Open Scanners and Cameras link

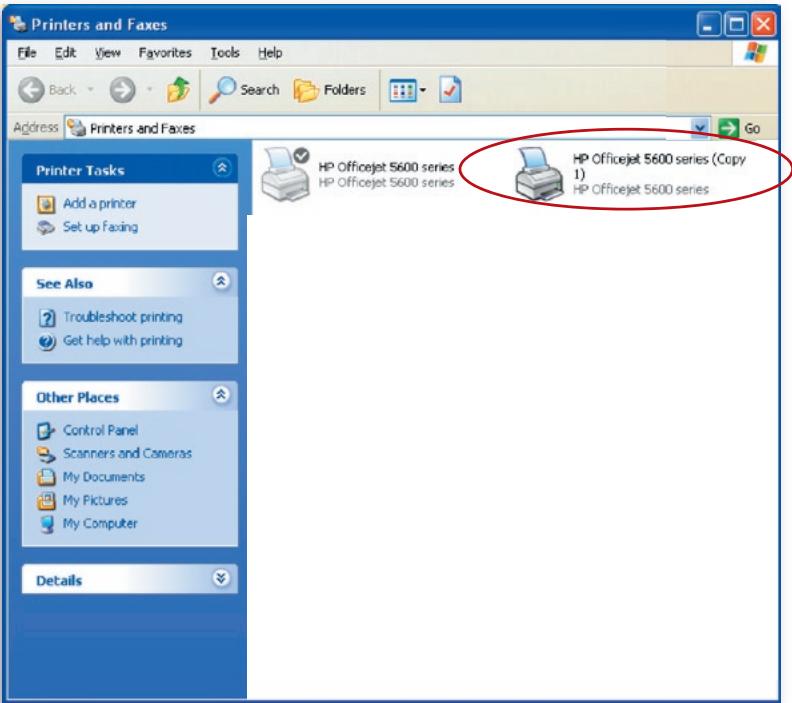pyautogui.click(x=127, y=454)
